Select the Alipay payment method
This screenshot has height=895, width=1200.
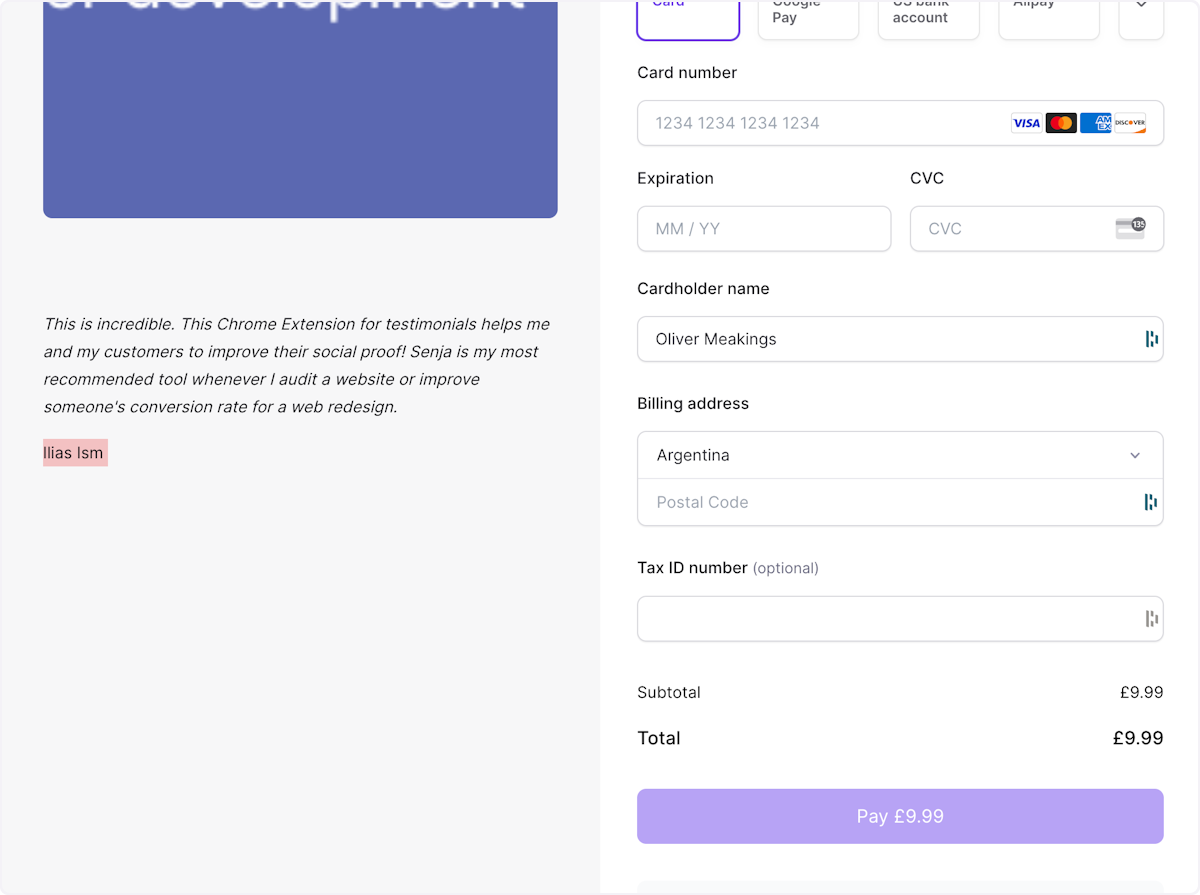[1048, 15]
